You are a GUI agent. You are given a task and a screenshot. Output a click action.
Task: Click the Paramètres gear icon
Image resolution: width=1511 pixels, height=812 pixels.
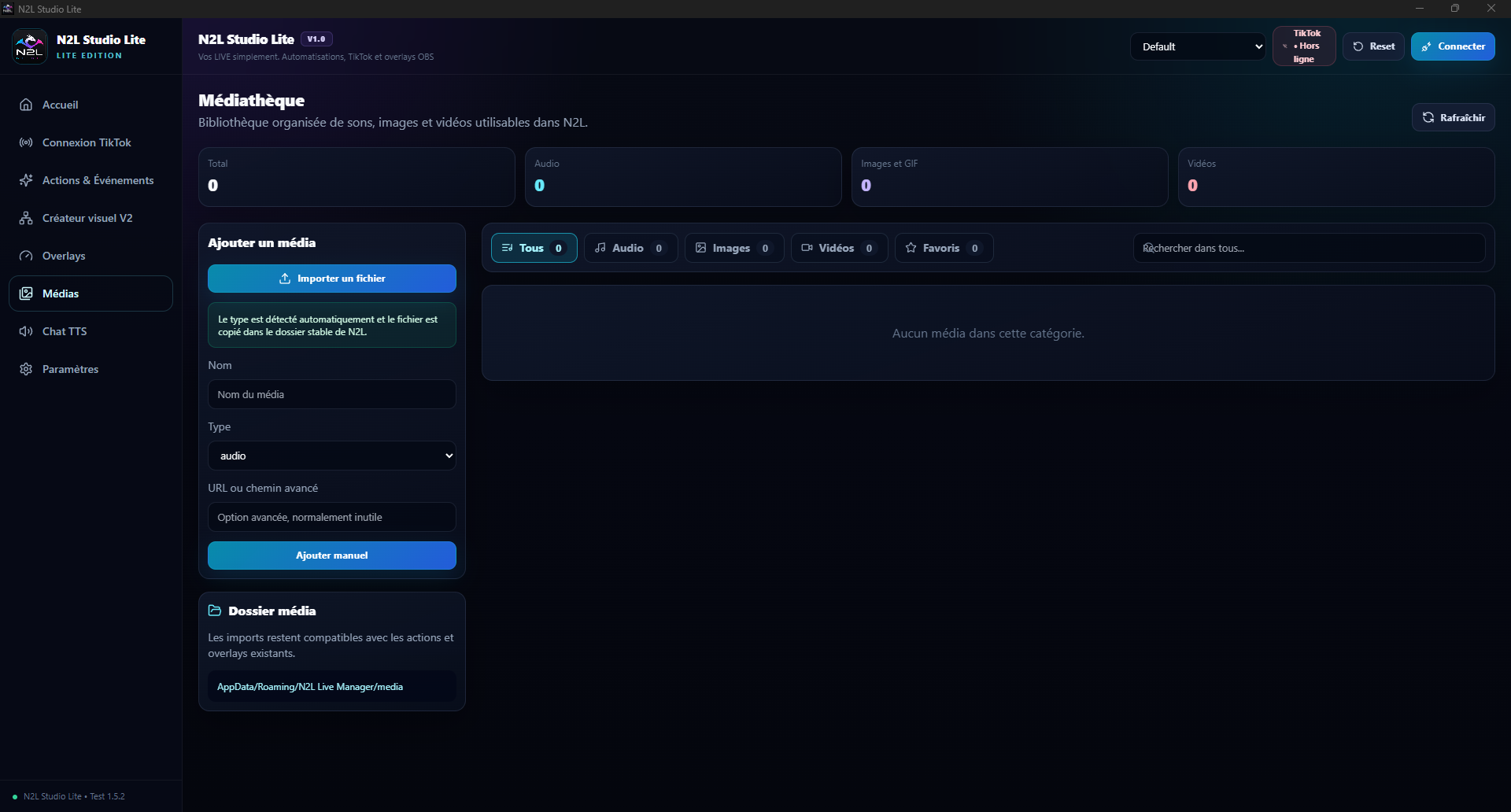[x=26, y=369]
